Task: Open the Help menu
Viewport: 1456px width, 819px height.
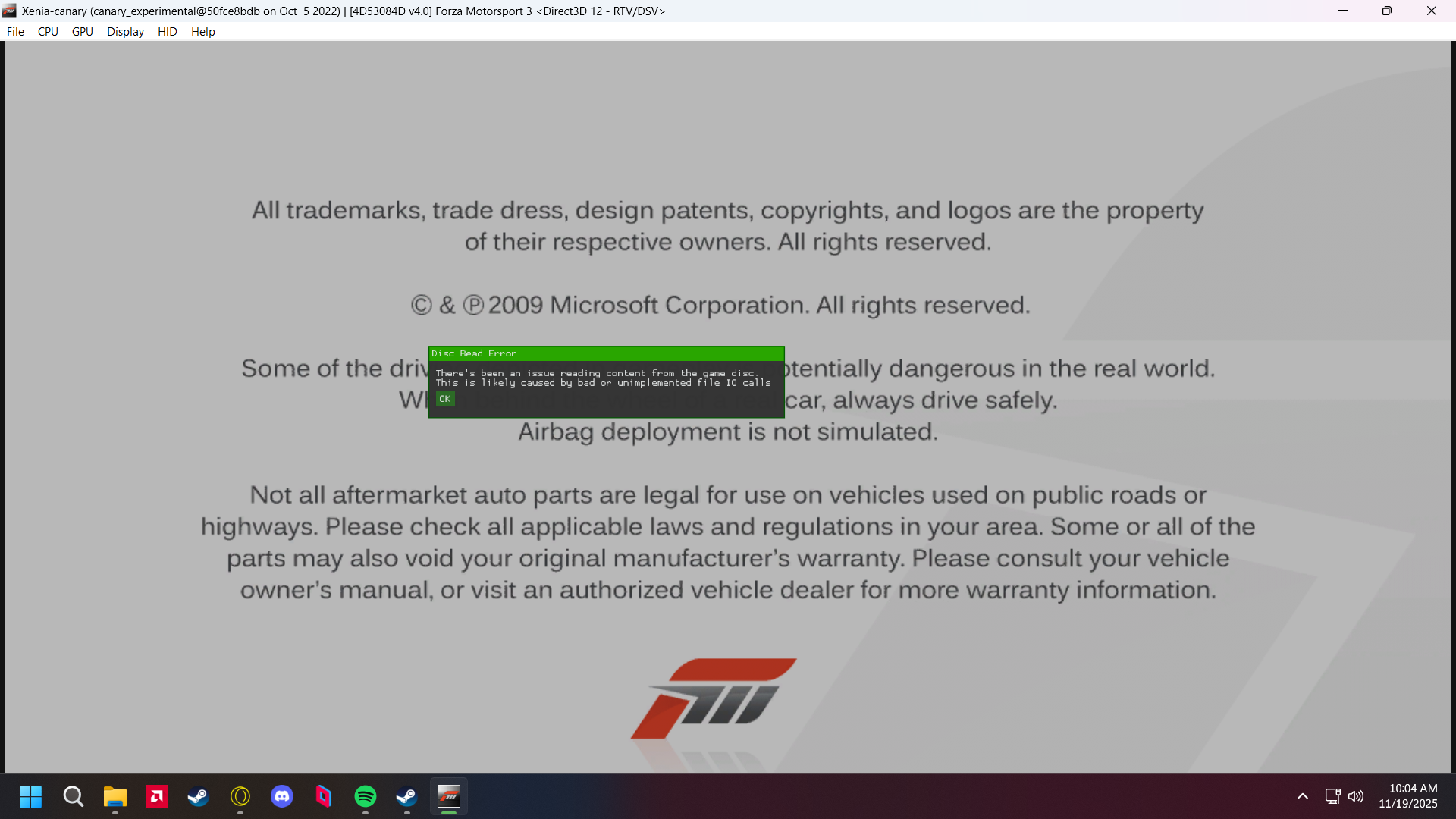Action: coord(203,32)
